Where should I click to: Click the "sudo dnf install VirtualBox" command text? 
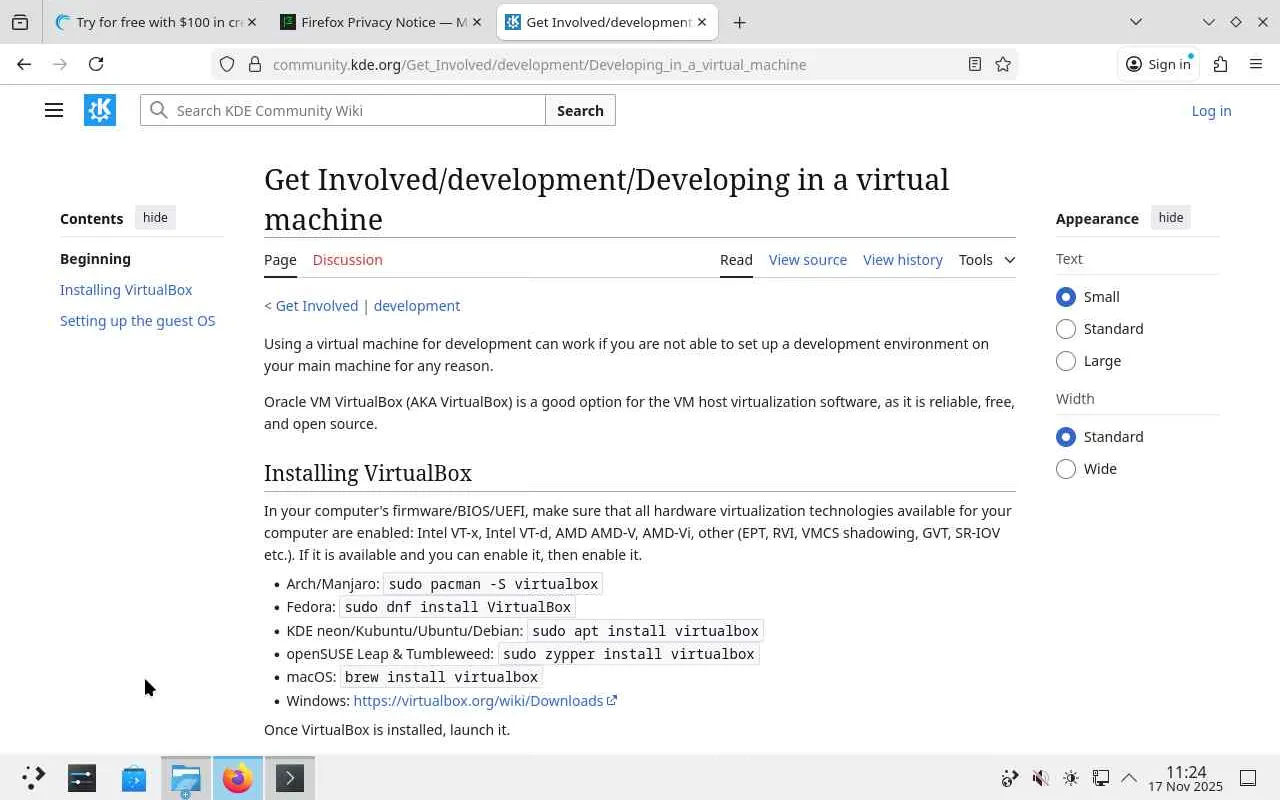458,607
